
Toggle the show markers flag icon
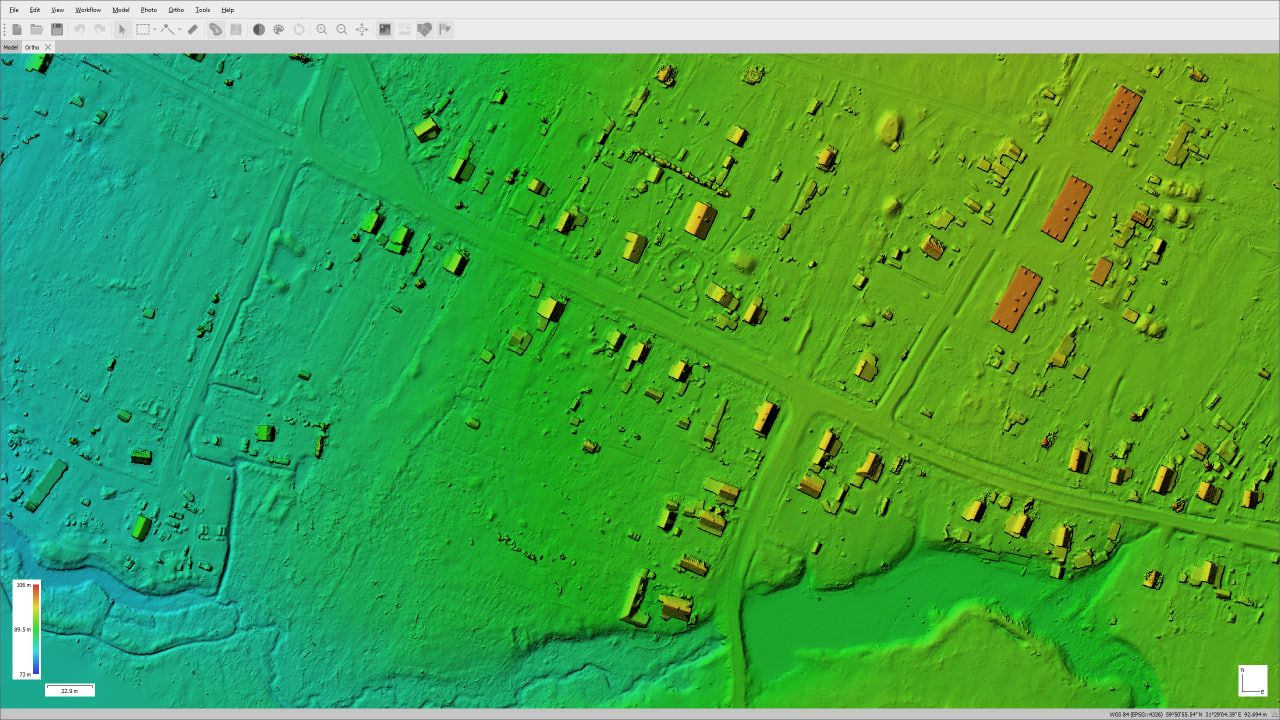tap(445, 30)
